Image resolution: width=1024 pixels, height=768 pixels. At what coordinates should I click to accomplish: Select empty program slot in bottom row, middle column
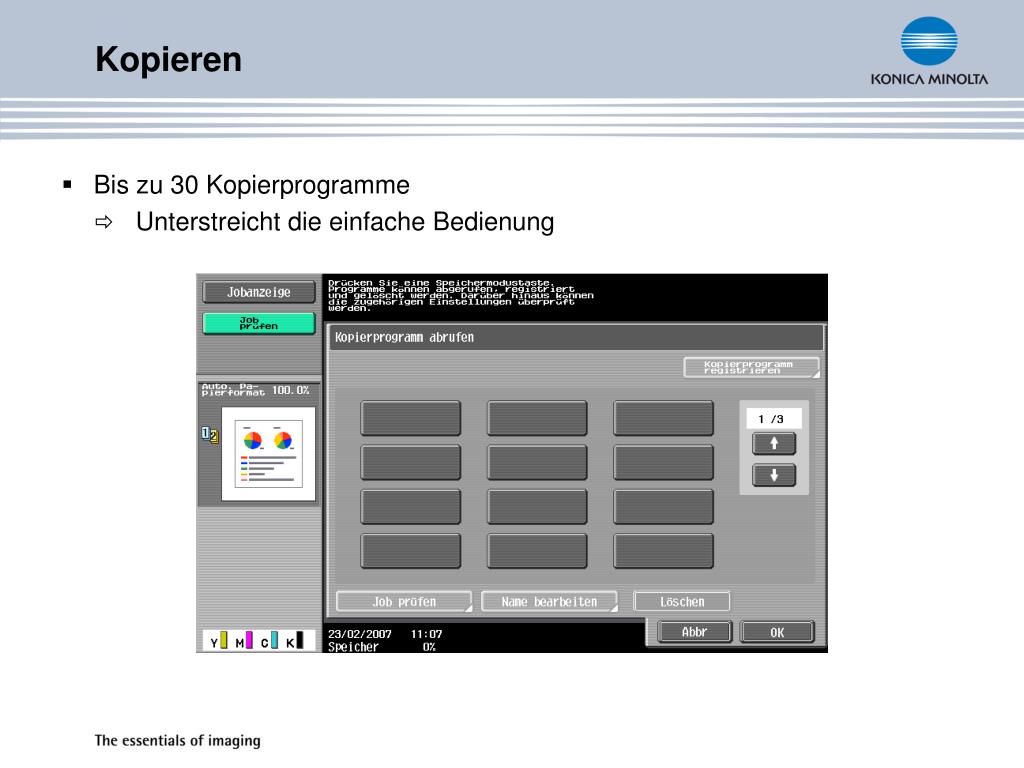point(537,551)
